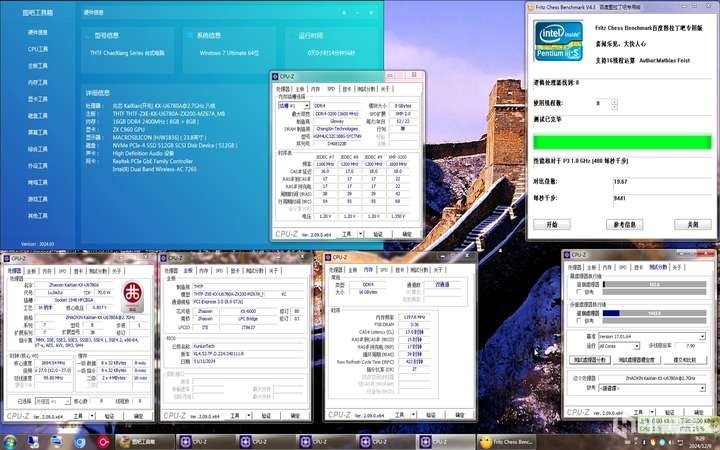Open 关于 tab in CPU-Z benchmark window
This screenshot has height=450, width=720.
(x=677, y=267)
